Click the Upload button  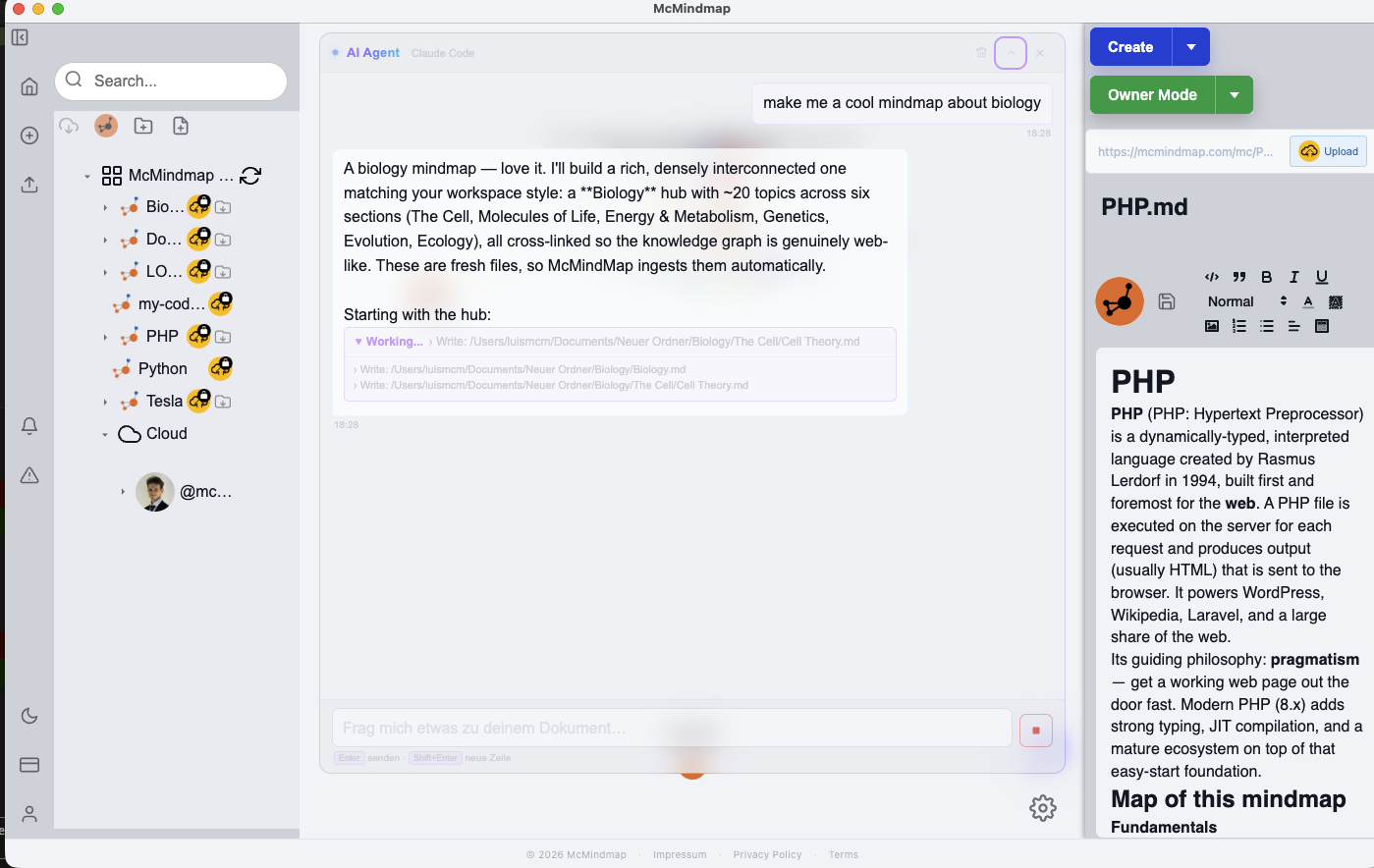tap(1329, 151)
